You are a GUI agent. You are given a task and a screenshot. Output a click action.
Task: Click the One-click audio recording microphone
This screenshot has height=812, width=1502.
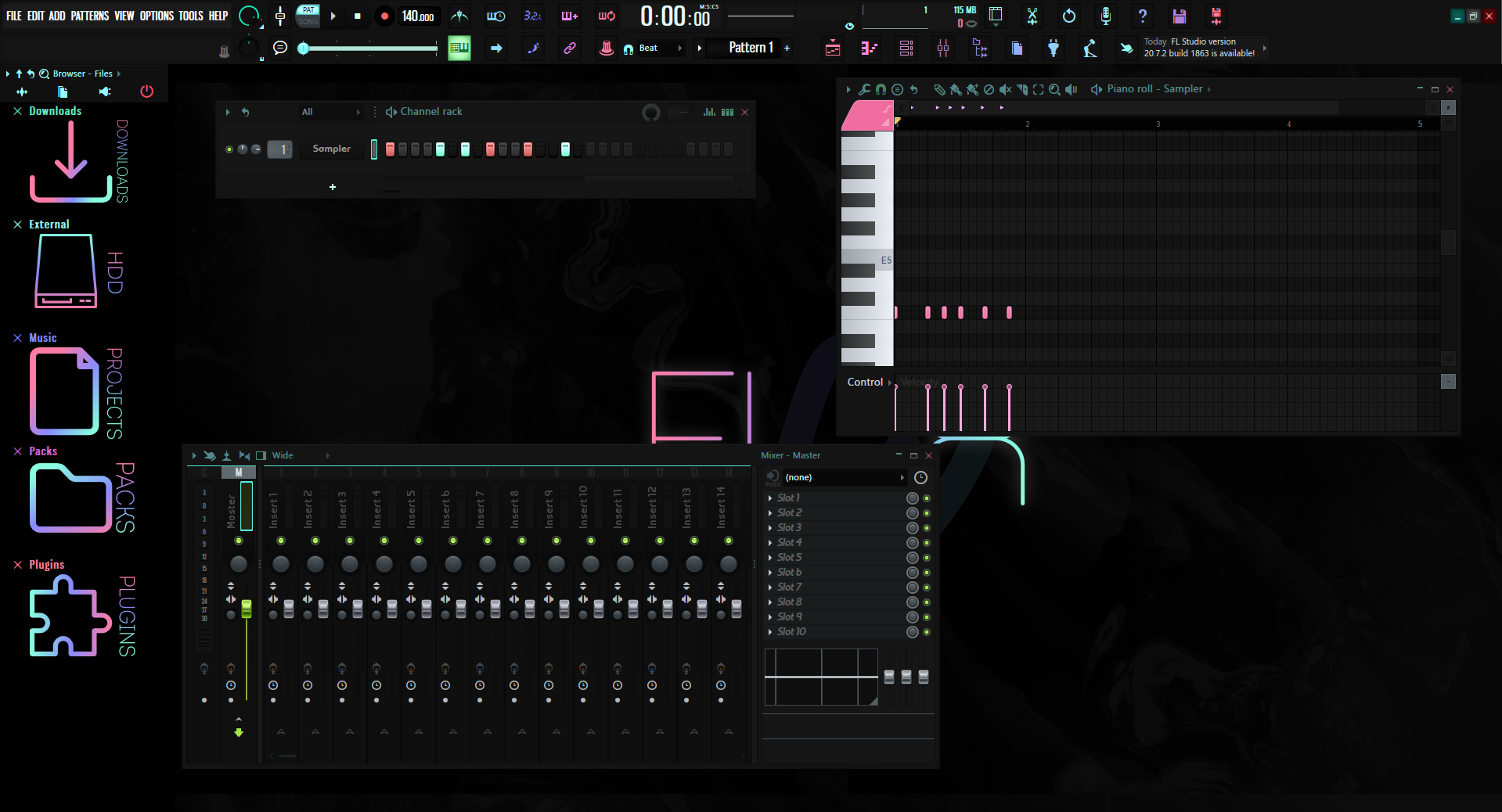pos(1105,16)
